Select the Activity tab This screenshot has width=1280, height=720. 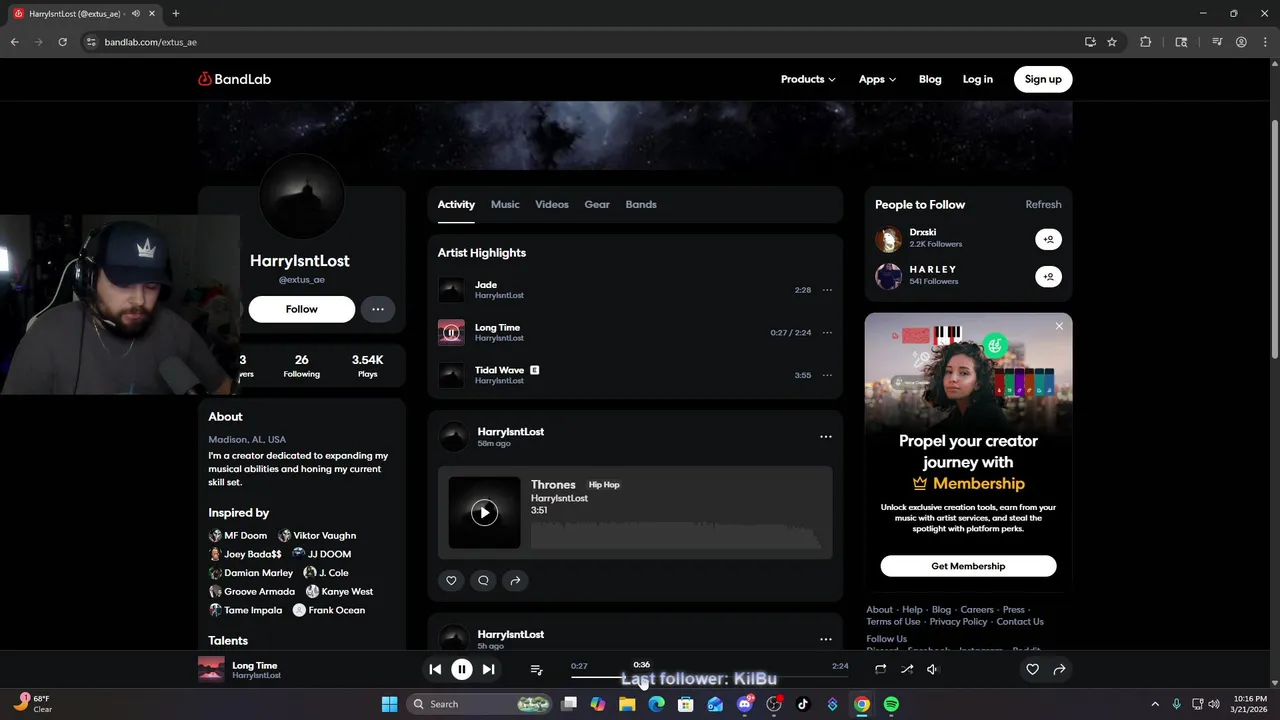[x=456, y=204]
